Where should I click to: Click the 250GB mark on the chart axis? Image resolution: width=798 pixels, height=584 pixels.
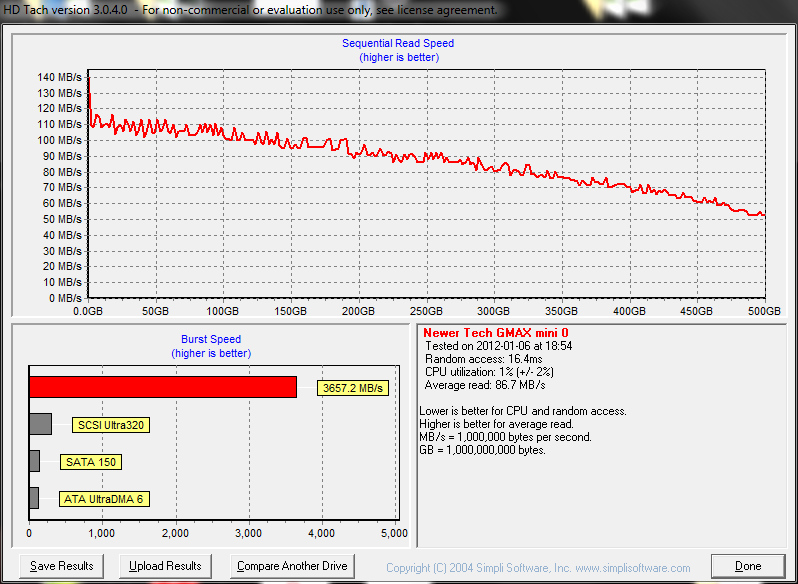pos(426,311)
